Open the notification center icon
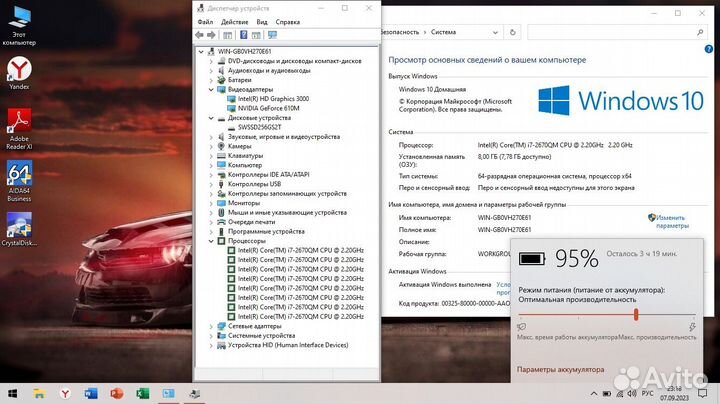The image size is (720, 404). 702,393
